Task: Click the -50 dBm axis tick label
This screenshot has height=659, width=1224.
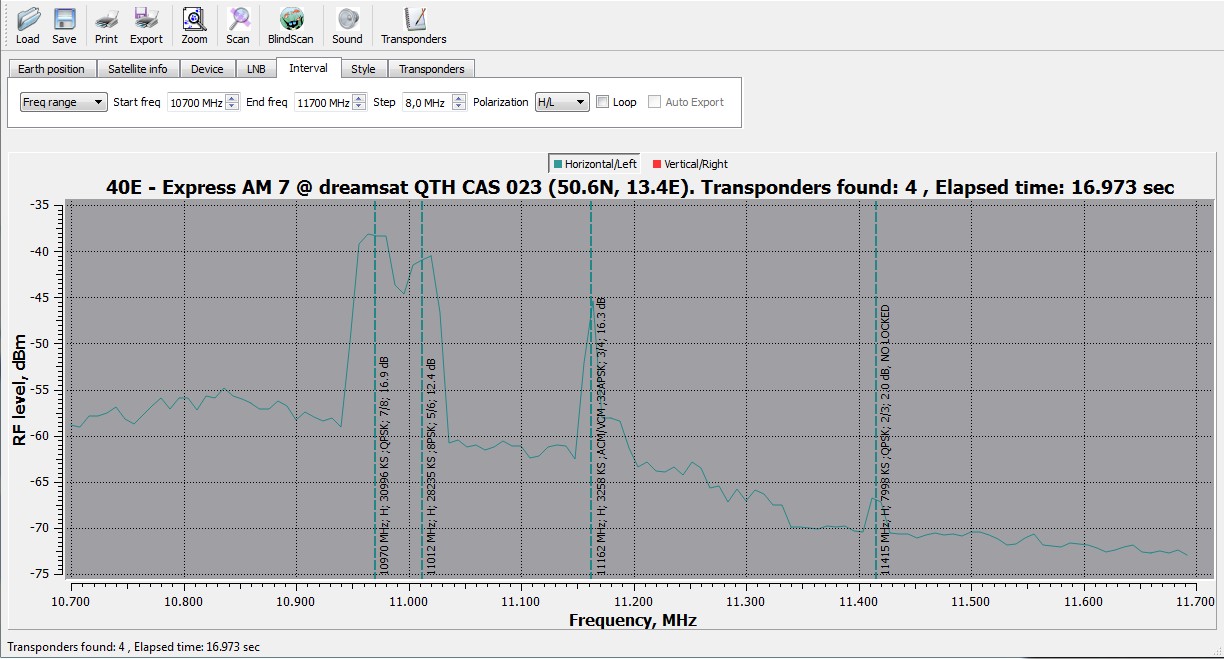Action: 40,344
